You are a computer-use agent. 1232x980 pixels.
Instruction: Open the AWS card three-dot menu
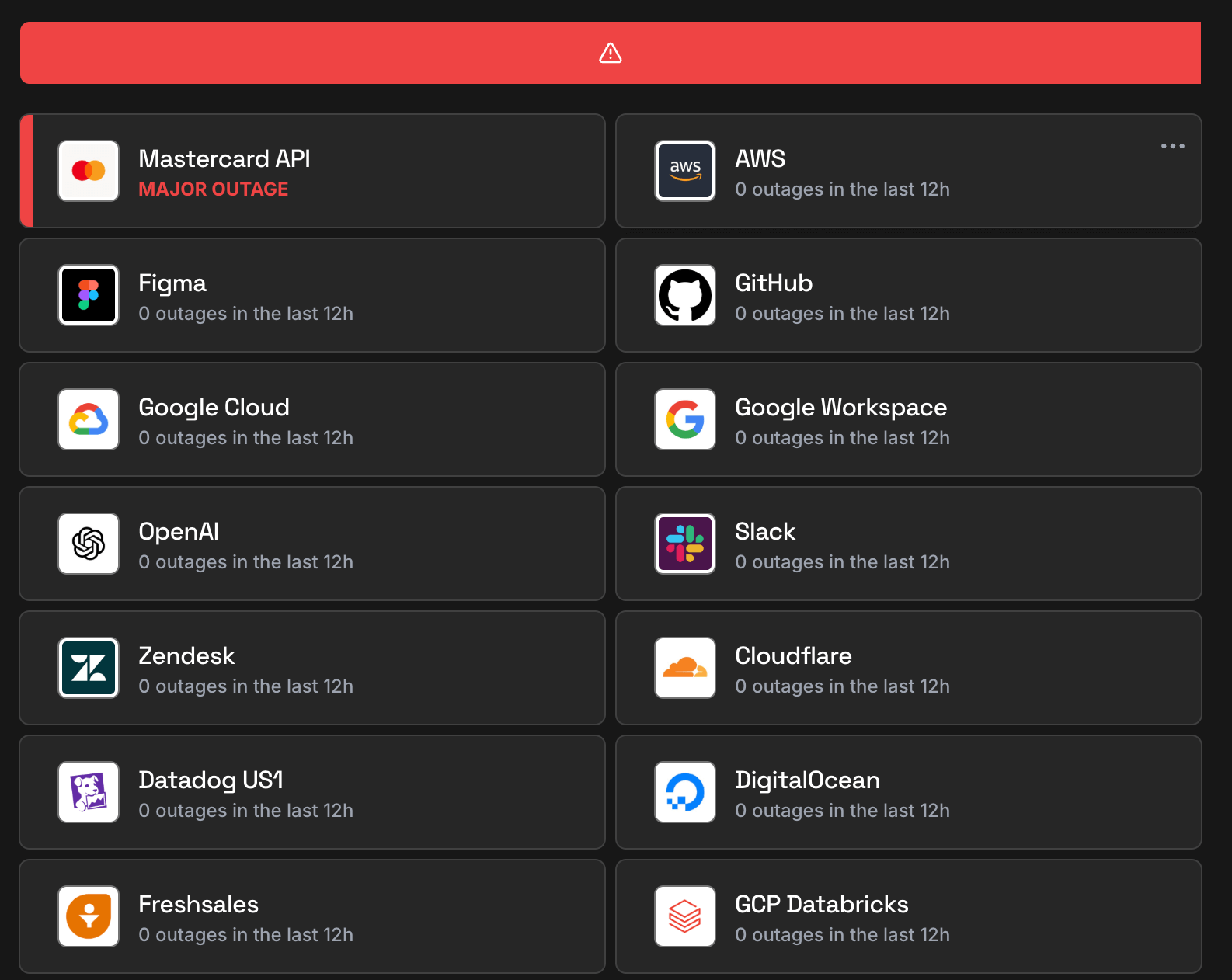point(1172,146)
